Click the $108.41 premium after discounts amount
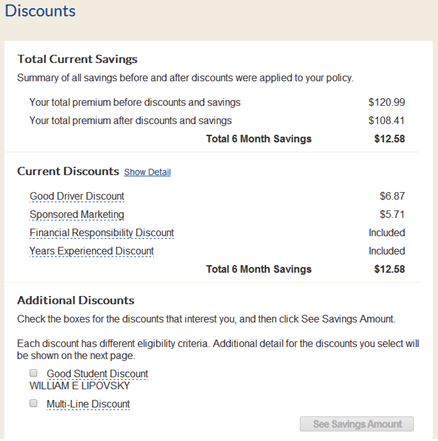 pos(387,120)
